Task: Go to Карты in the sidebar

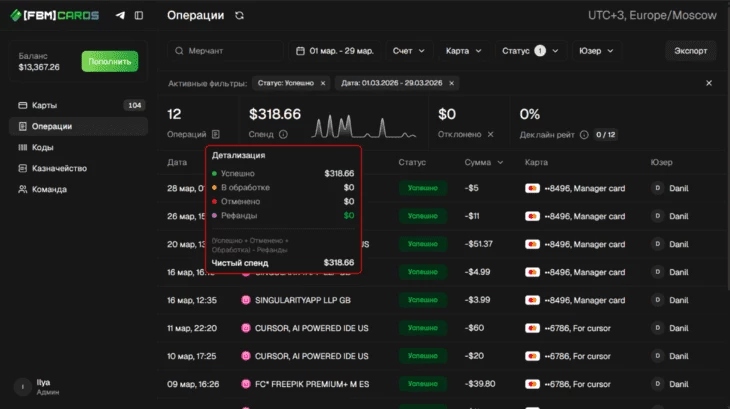Action: click(x=44, y=105)
